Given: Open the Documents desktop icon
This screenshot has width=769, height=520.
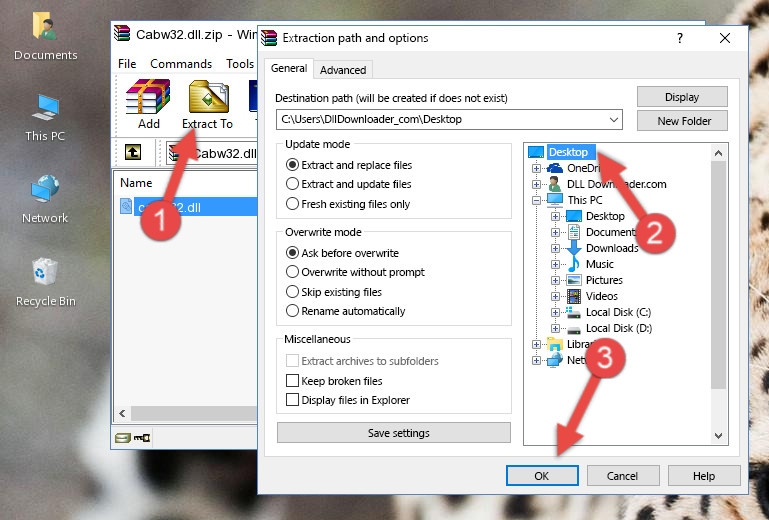Looking at the screenshot, I should pyautogui.click(x=46, y=36).
